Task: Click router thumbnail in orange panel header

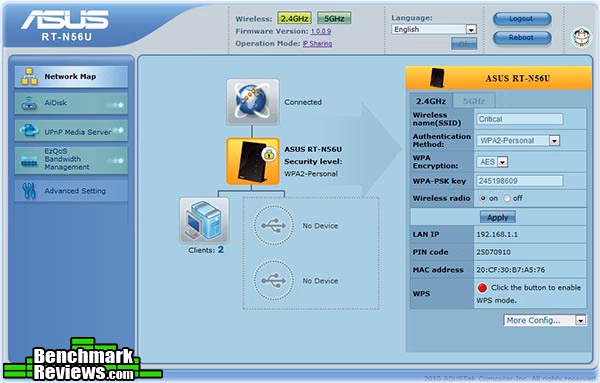Action: (x=437, y=78)
